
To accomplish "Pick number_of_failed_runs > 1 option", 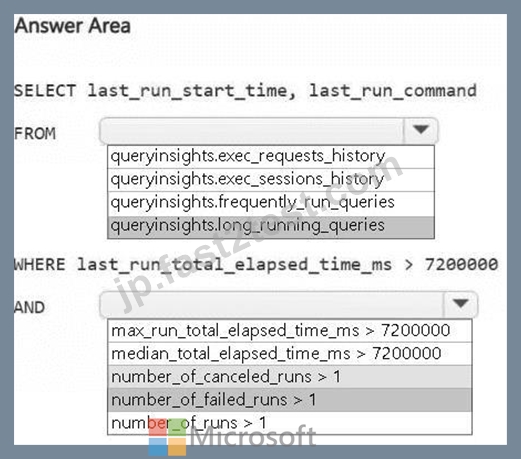I will pos(290,400).
